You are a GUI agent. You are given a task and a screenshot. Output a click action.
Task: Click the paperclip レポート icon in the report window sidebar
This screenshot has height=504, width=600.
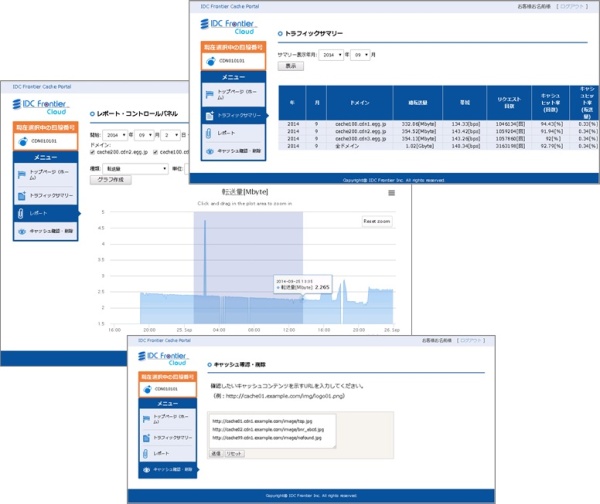[x=21, y=213]
